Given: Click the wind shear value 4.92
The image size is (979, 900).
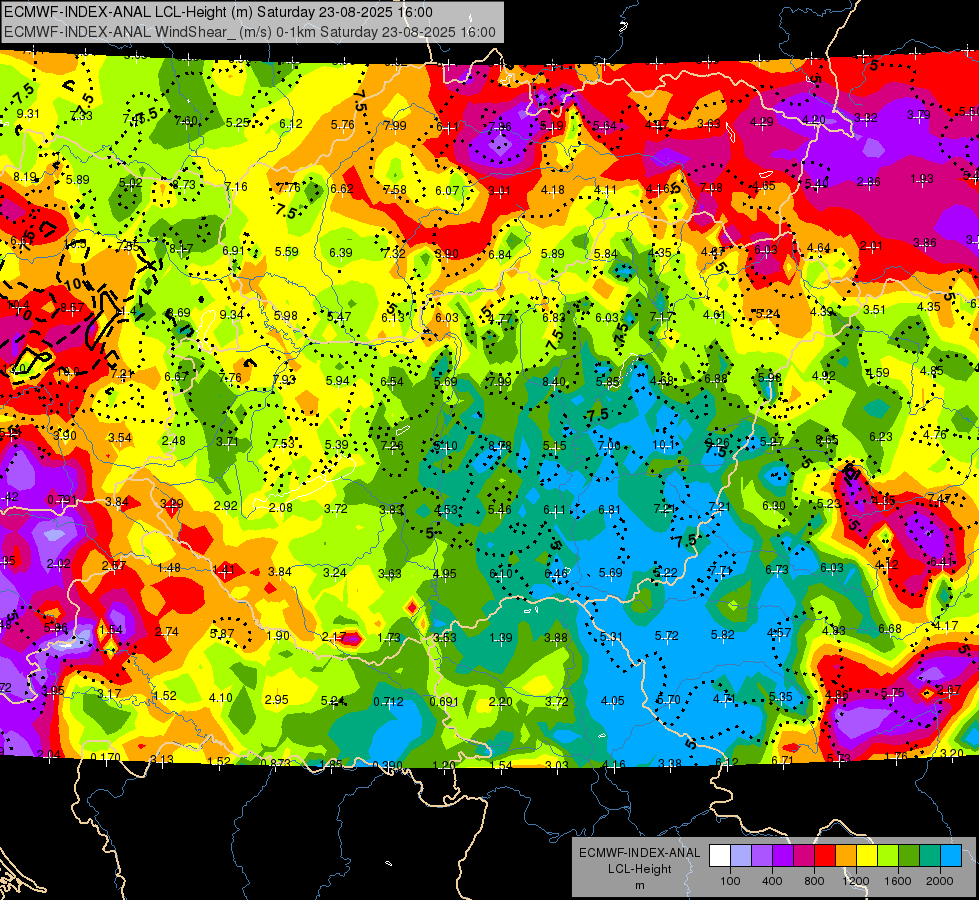Looking at the screenshot, I should [x=824, y=375].
